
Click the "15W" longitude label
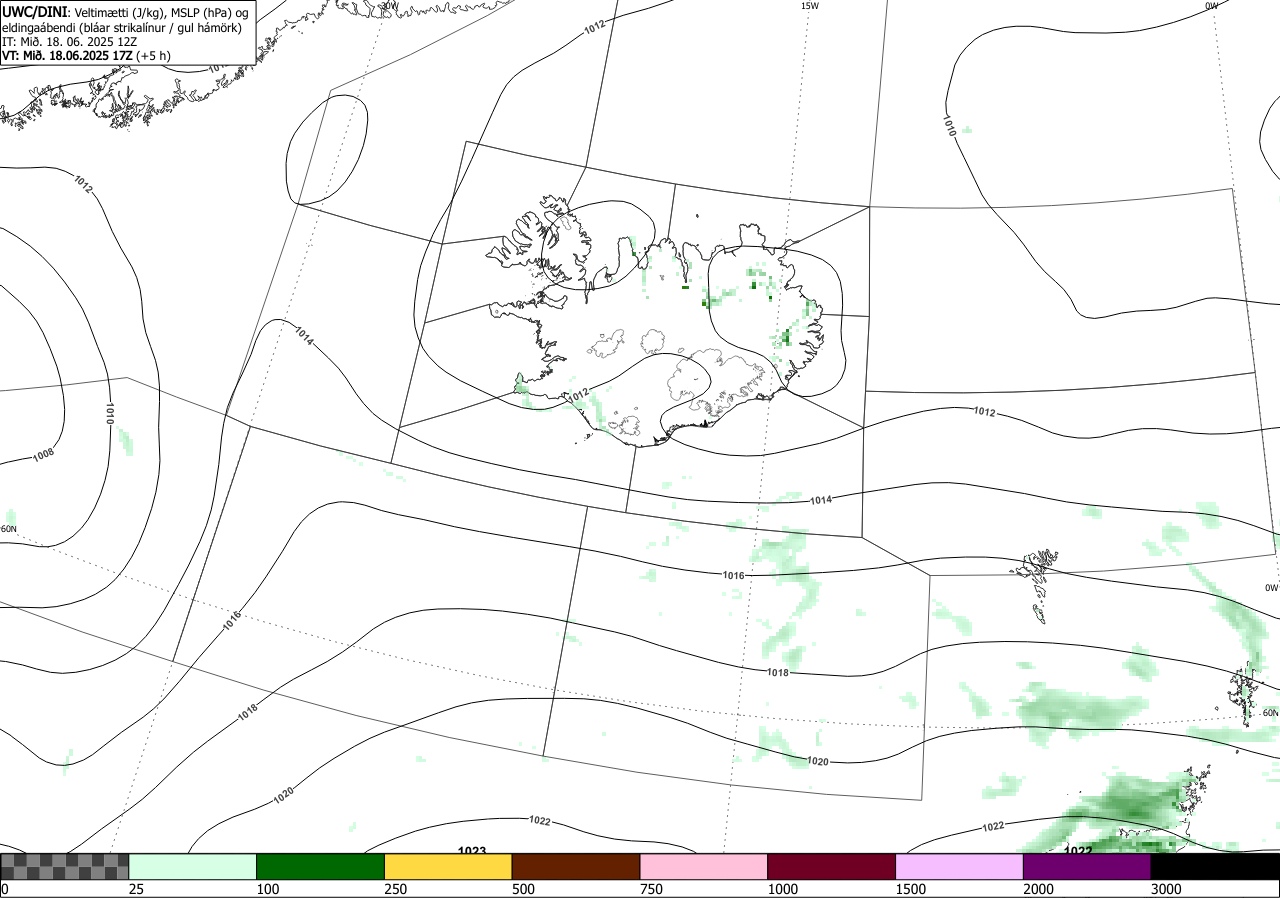click(810, 6)
